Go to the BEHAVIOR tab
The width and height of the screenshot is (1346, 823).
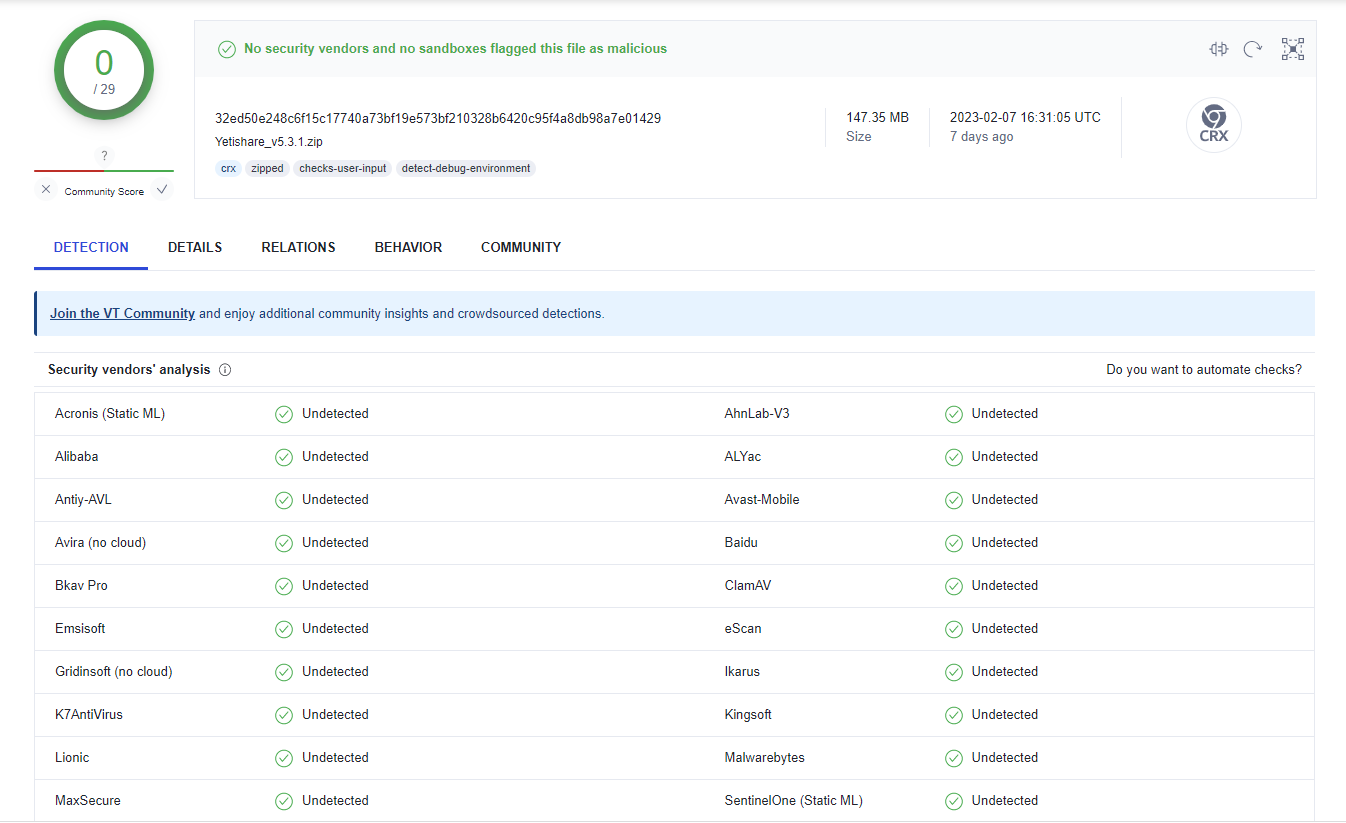click(408, 247)
